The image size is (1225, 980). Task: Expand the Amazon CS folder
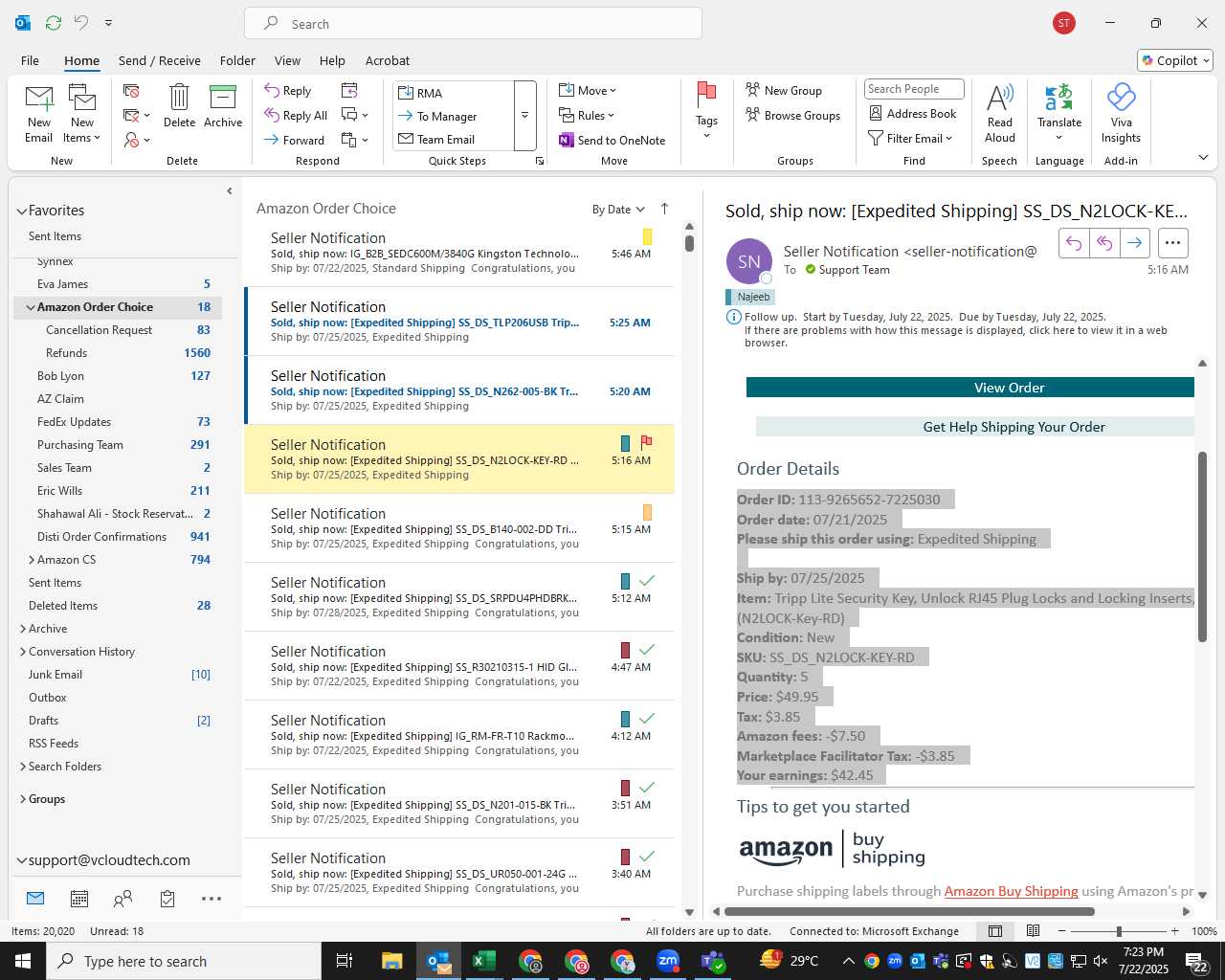32,560
